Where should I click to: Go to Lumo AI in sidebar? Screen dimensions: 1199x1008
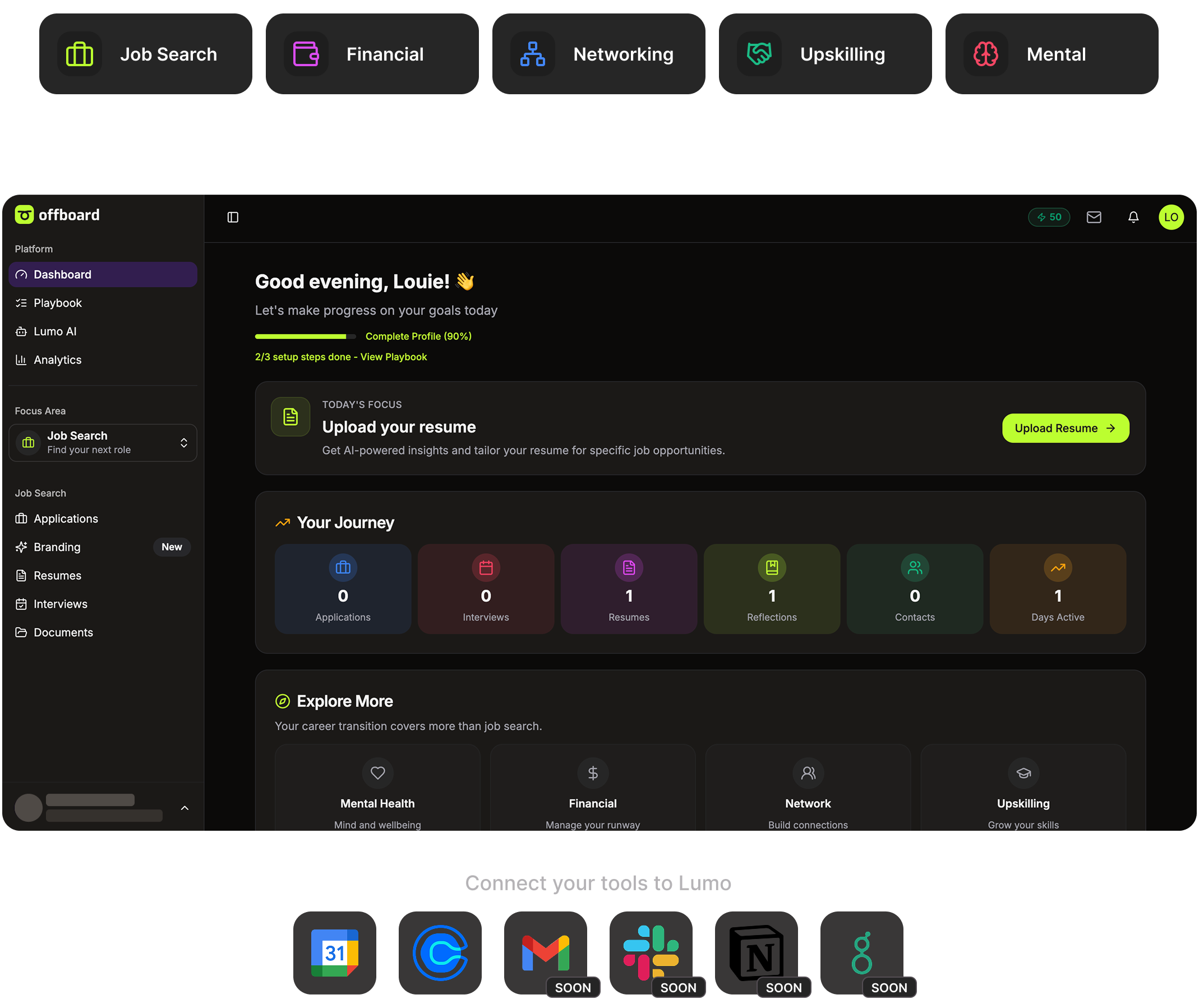pyautogui.click(x=55, y=332)
